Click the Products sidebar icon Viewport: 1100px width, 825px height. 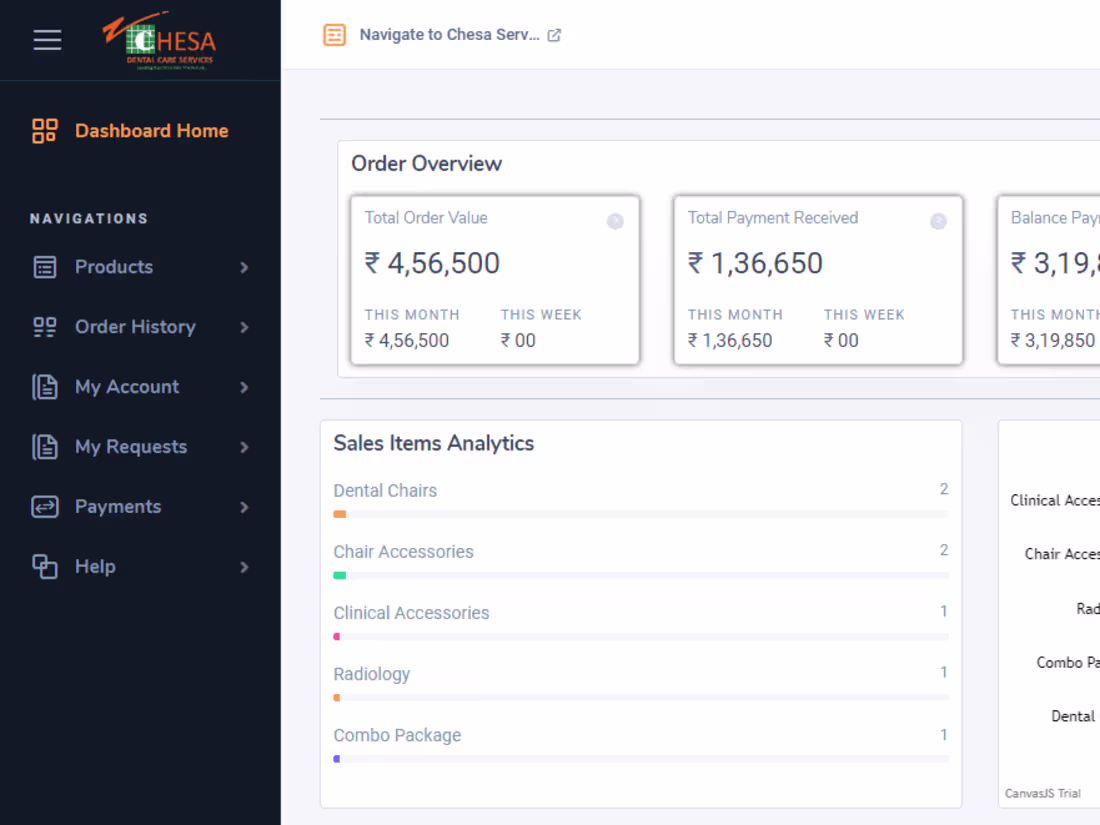44,267
